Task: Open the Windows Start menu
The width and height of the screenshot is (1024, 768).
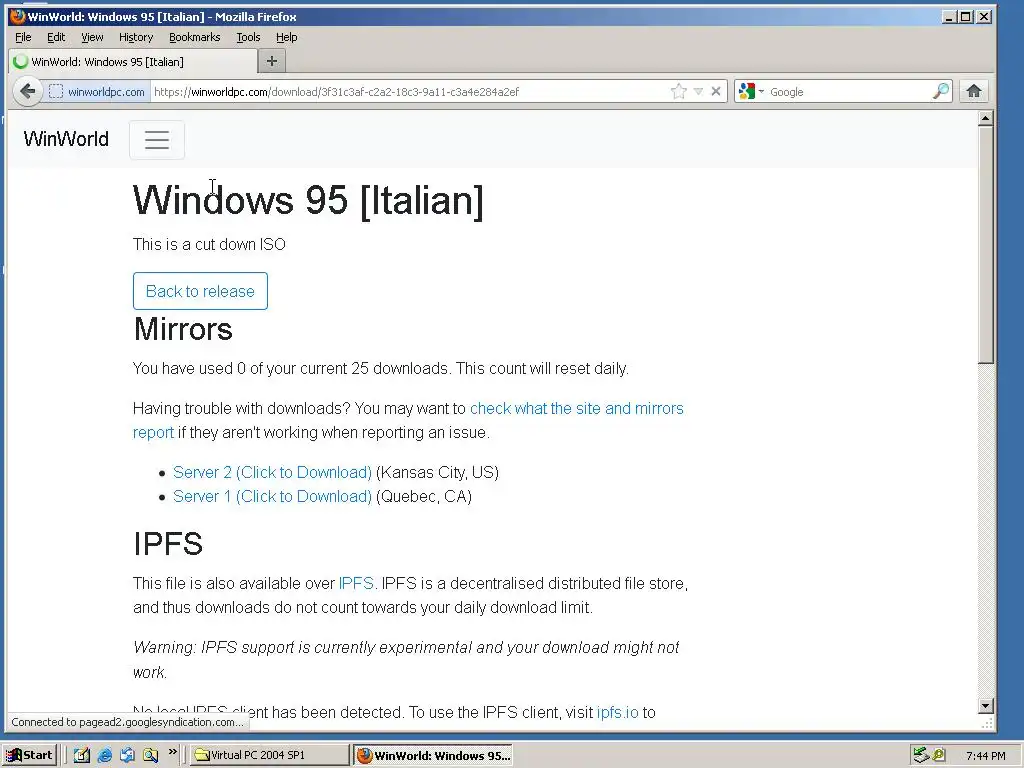Action: 30,755
